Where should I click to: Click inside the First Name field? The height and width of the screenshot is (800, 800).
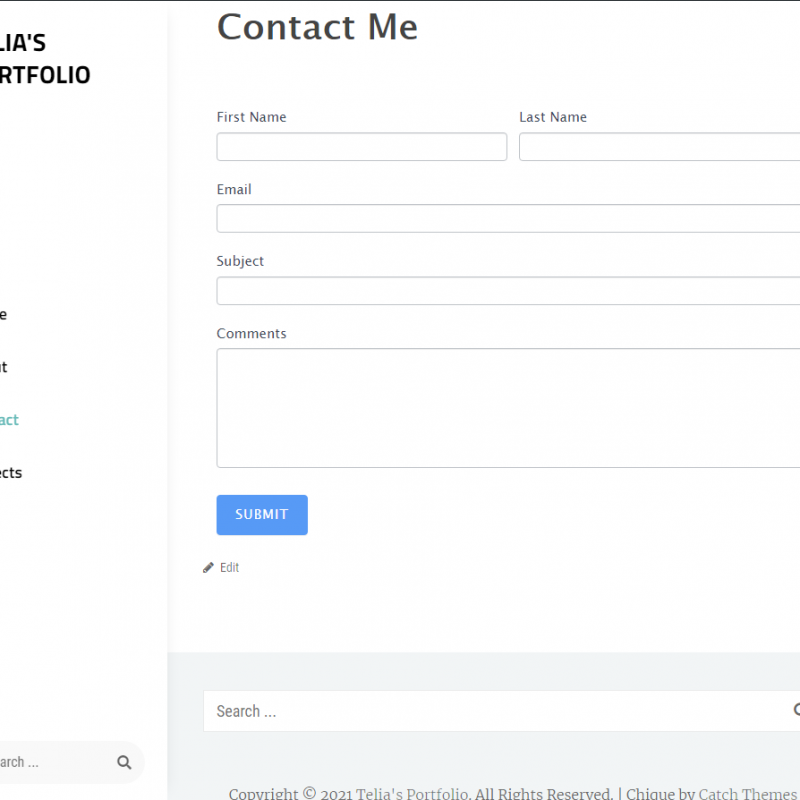click(361, 146)
